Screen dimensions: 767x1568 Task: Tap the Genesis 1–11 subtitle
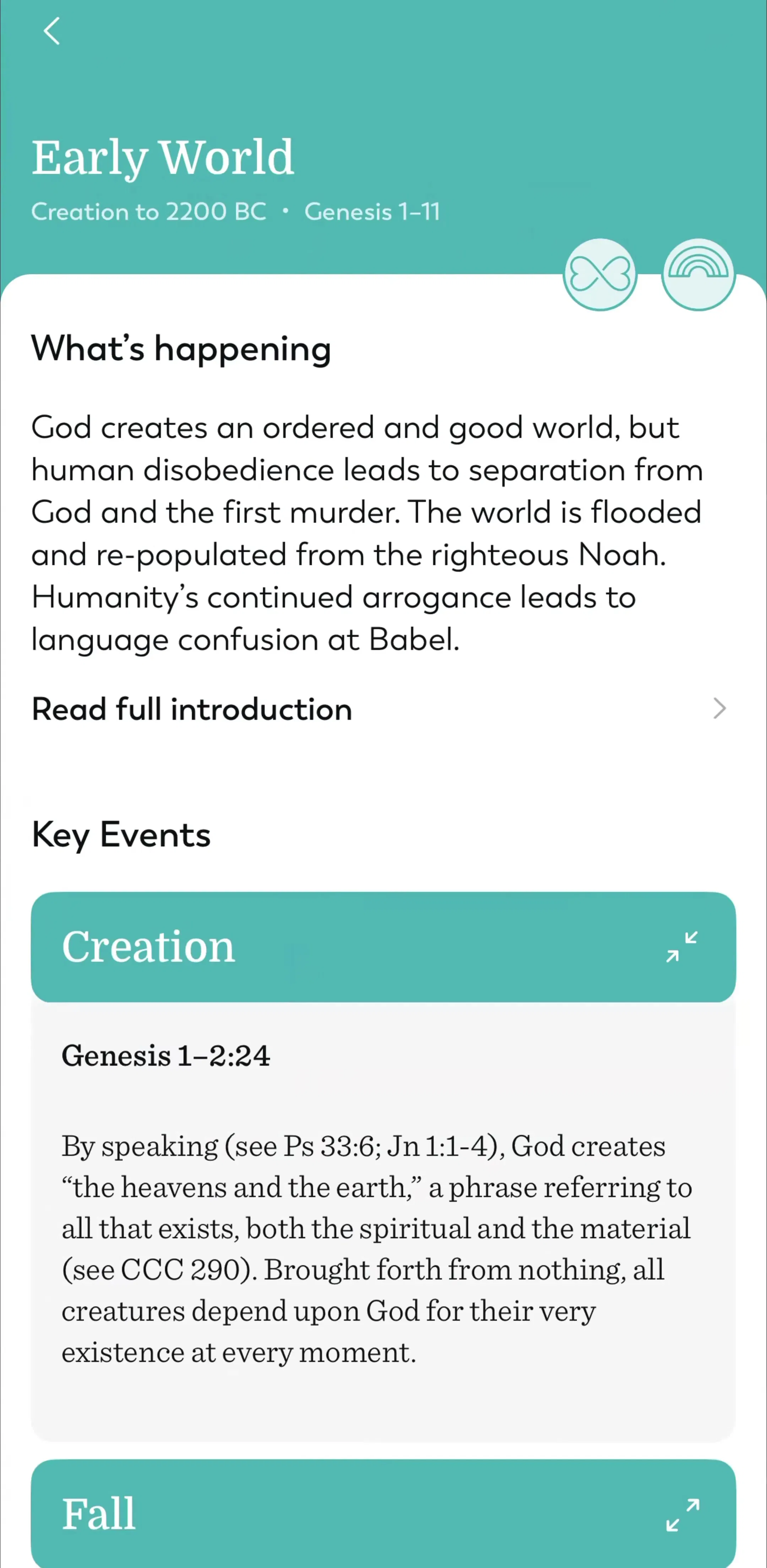click(x=372, y=212)
